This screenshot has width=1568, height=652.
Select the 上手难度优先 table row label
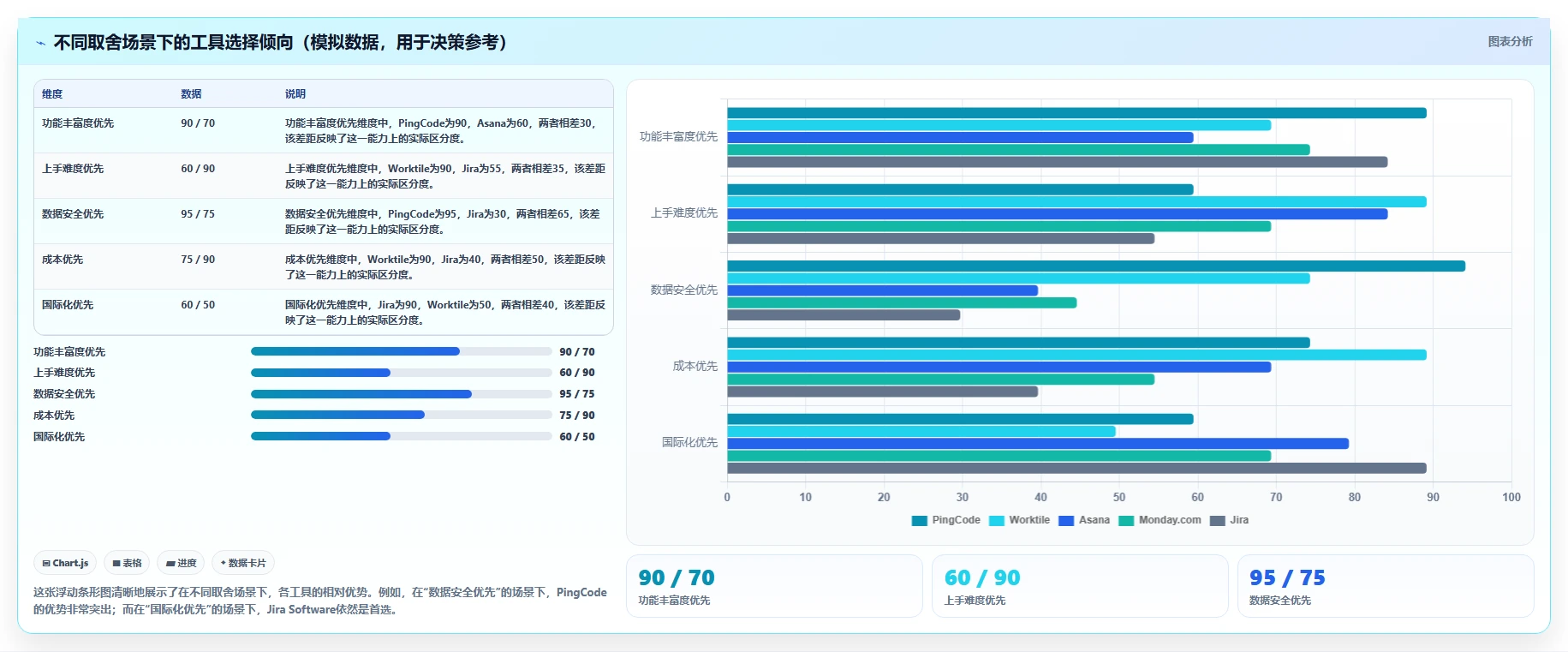point(73,169)
